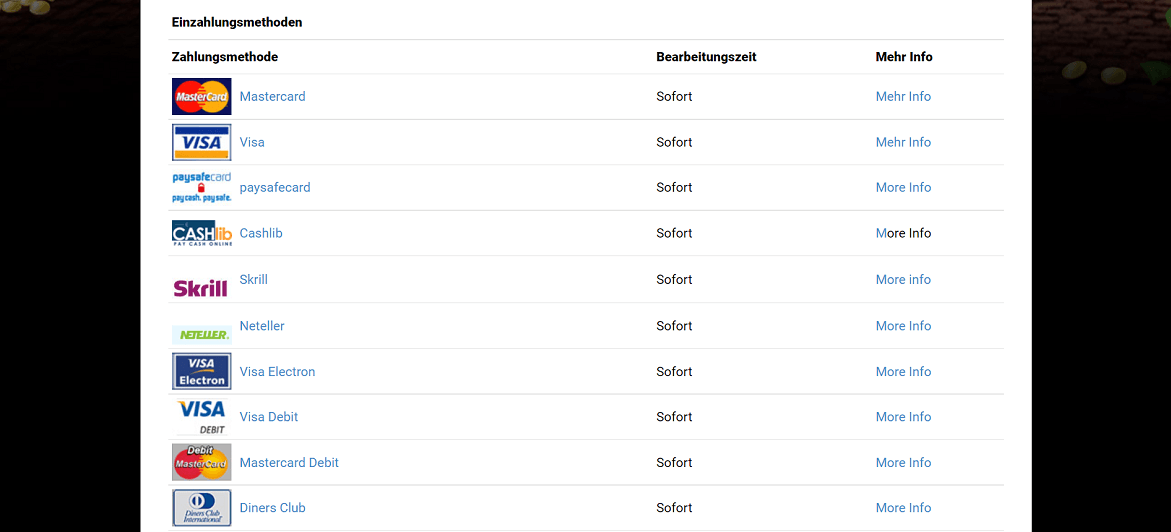Viewport: 1171px width, 532px height.
Task: Open the Skrill text link
Action: 253,280
